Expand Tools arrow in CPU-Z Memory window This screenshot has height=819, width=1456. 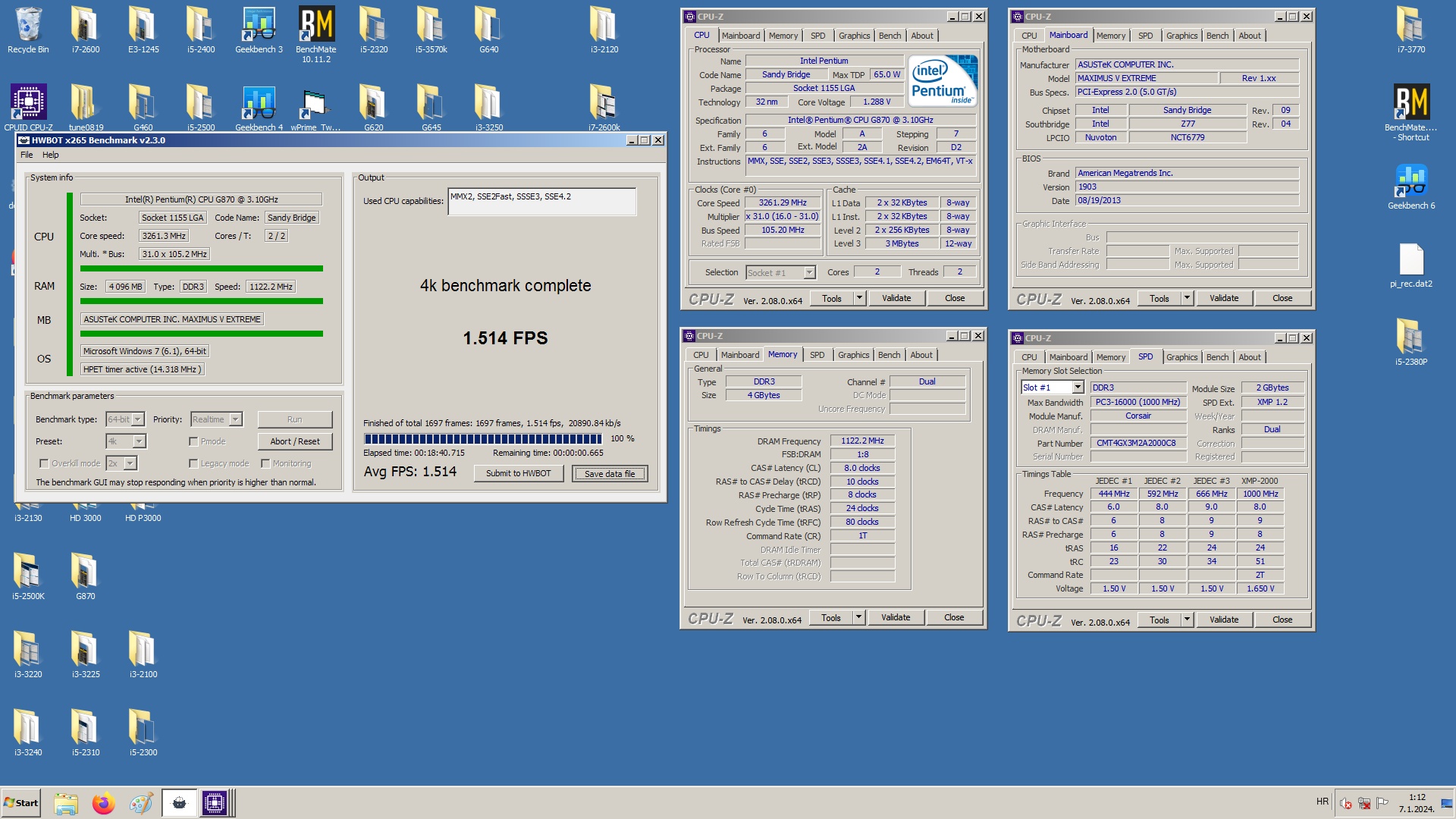coord(858,617)
